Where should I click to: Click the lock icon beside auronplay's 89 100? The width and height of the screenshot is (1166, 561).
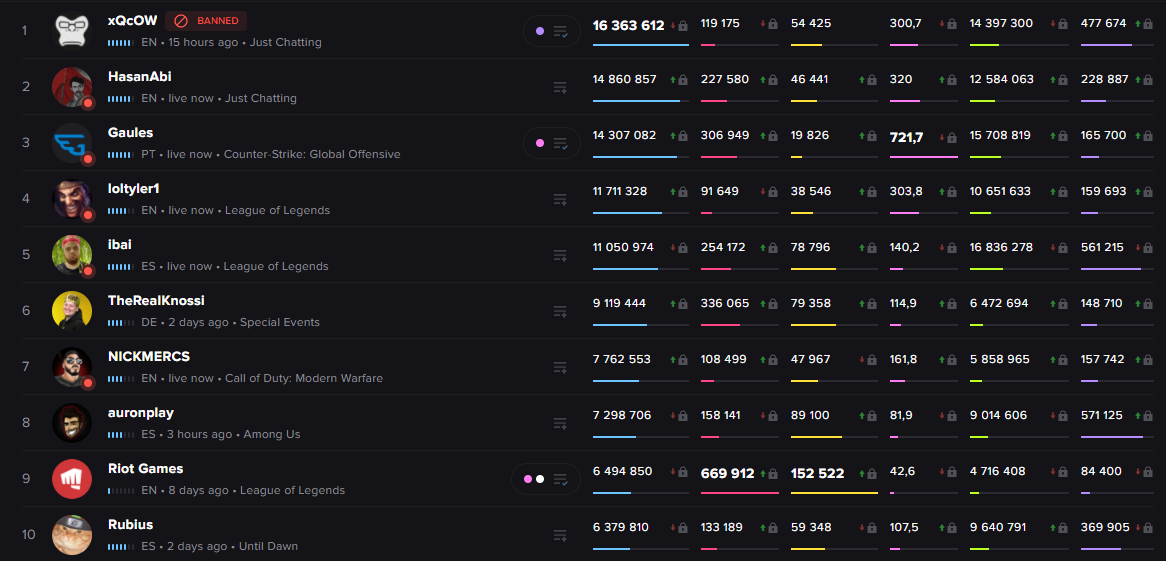click(872, 416)
